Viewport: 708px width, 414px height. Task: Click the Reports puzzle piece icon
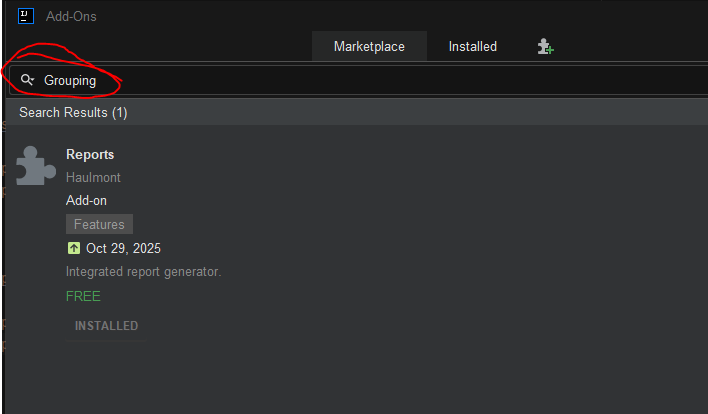point(36,165)
